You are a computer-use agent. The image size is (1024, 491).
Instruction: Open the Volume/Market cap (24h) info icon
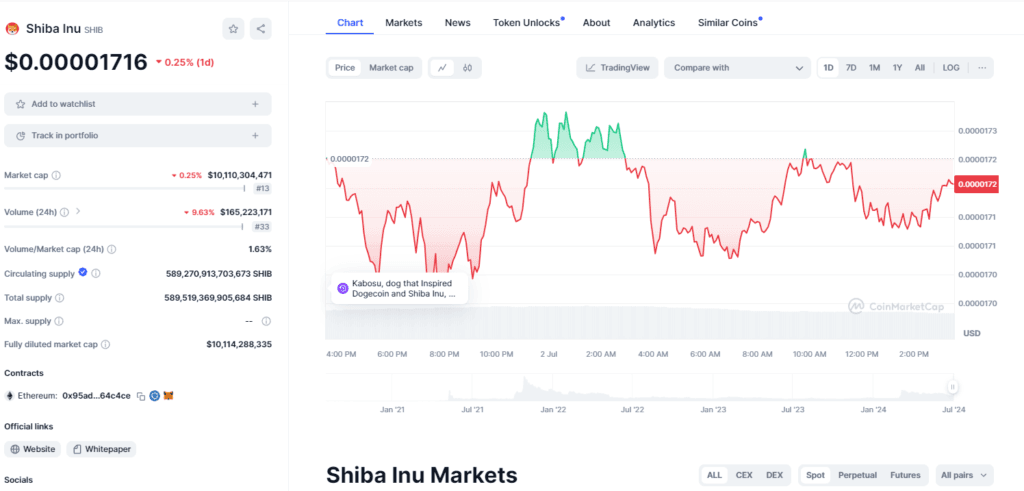[x=112, y=249]
